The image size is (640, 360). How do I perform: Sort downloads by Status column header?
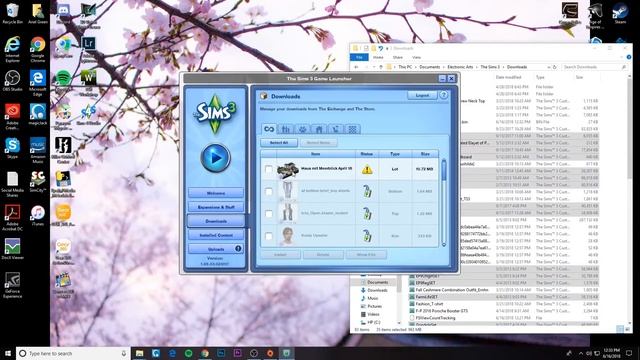367,154
